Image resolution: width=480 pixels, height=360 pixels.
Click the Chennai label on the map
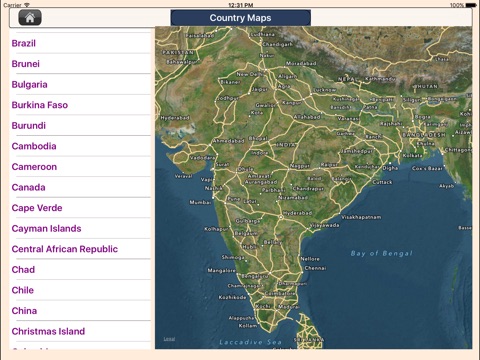(x=315, y=268)
